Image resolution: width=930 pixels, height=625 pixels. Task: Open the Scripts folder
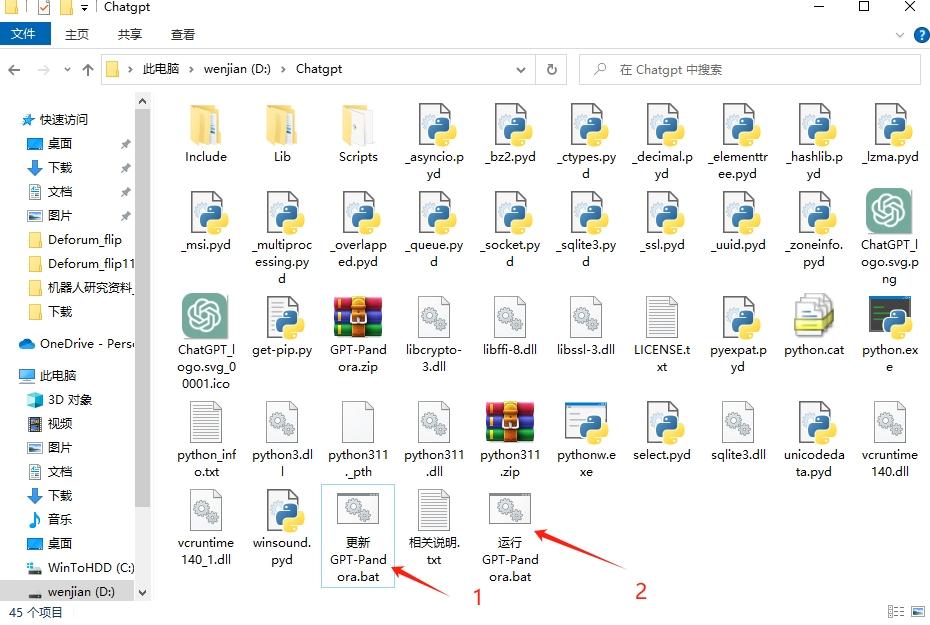click(358, 133)
